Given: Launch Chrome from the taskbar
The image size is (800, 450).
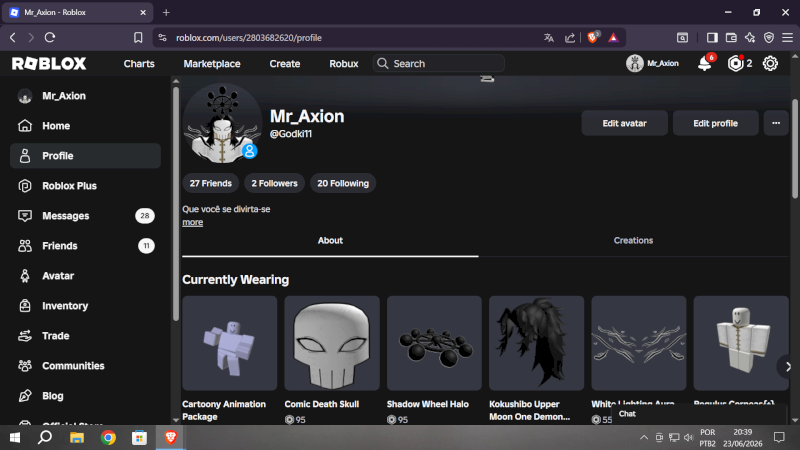Looking at the screenshot, I should (108, 437).
